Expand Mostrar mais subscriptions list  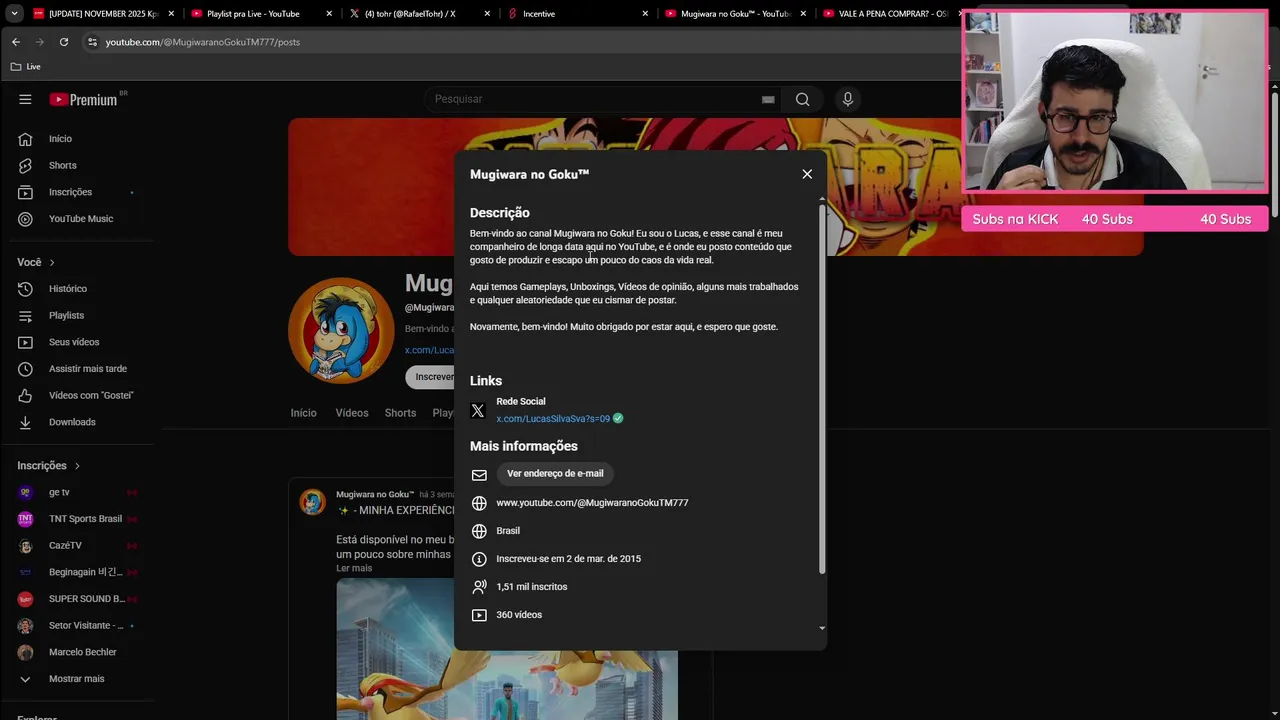pos(78,679)
